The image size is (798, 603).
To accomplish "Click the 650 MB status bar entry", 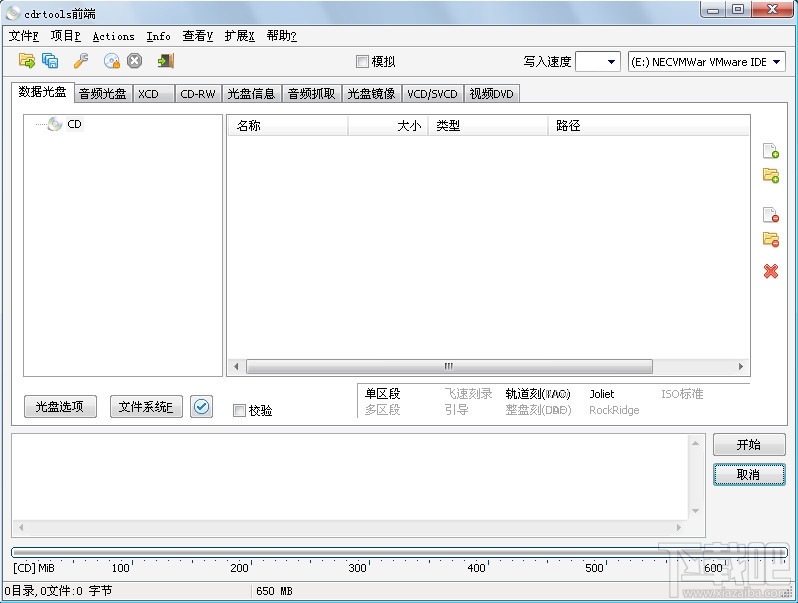I will click(274, 591).
